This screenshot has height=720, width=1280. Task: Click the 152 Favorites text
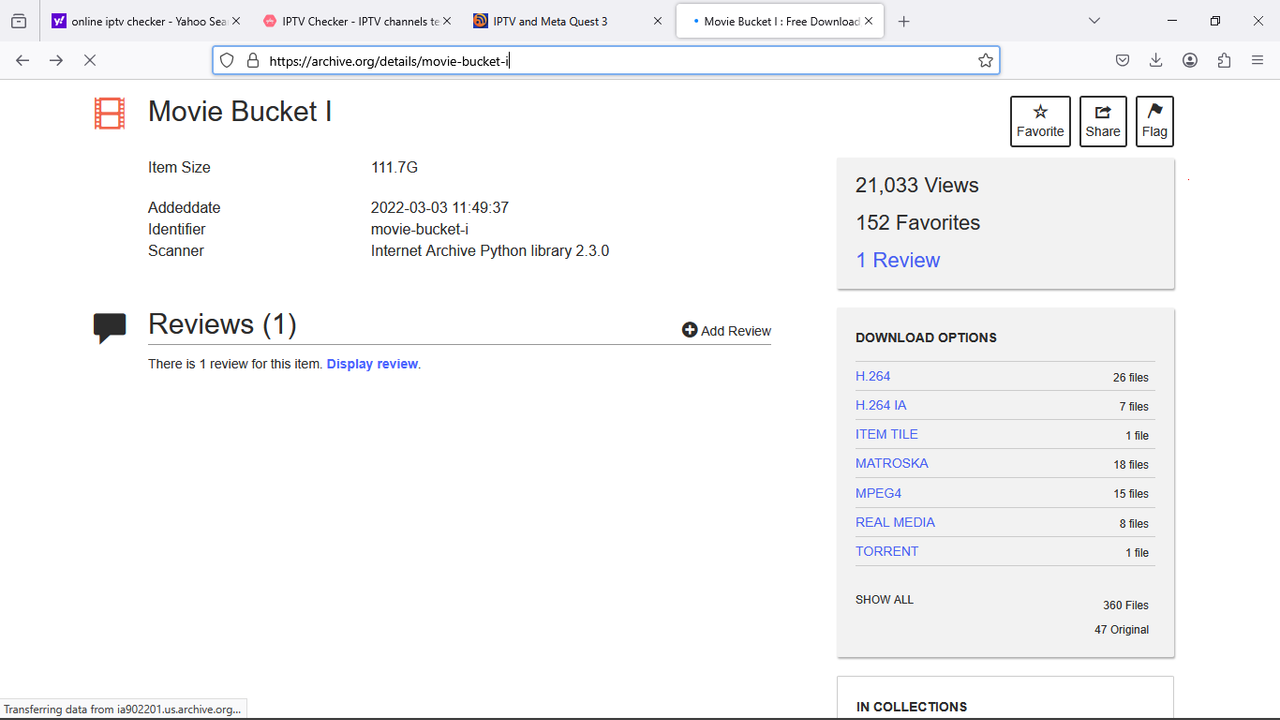(918, 223)
